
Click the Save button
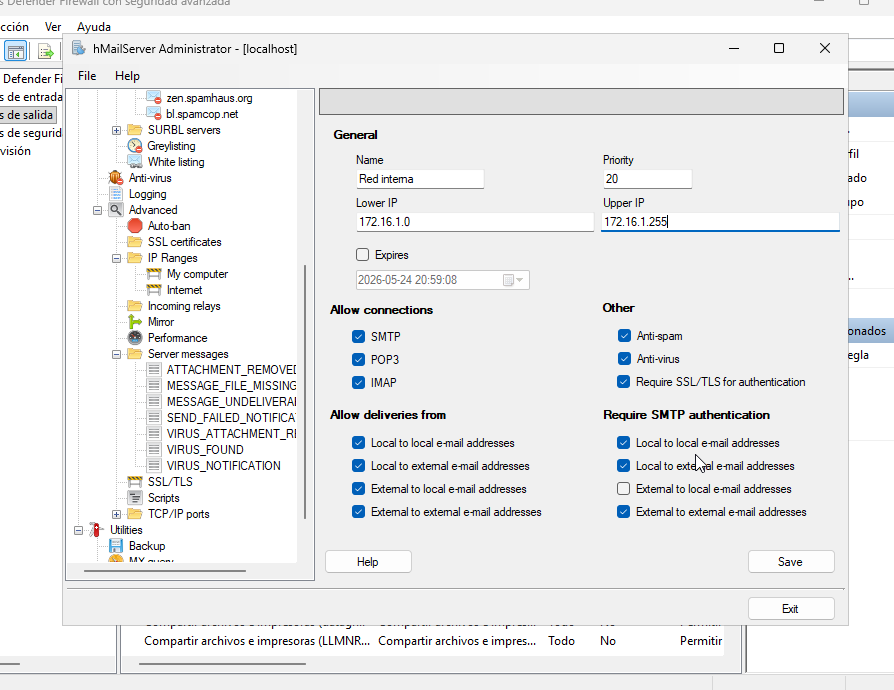point(791,562)
